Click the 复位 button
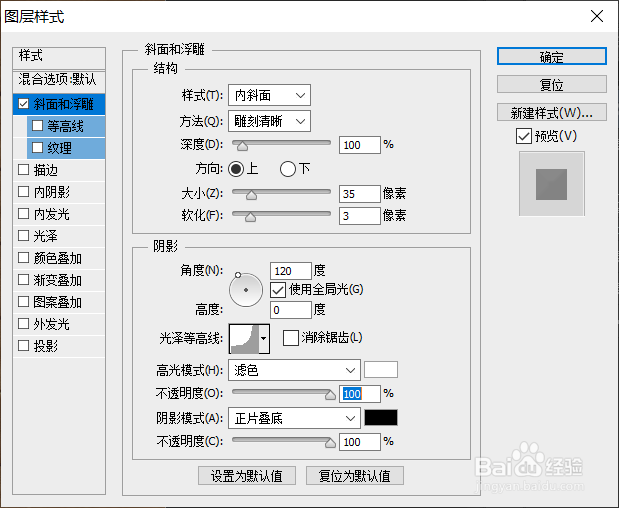Viewport: 619px width, 508px height. click(x=551, y=84)
